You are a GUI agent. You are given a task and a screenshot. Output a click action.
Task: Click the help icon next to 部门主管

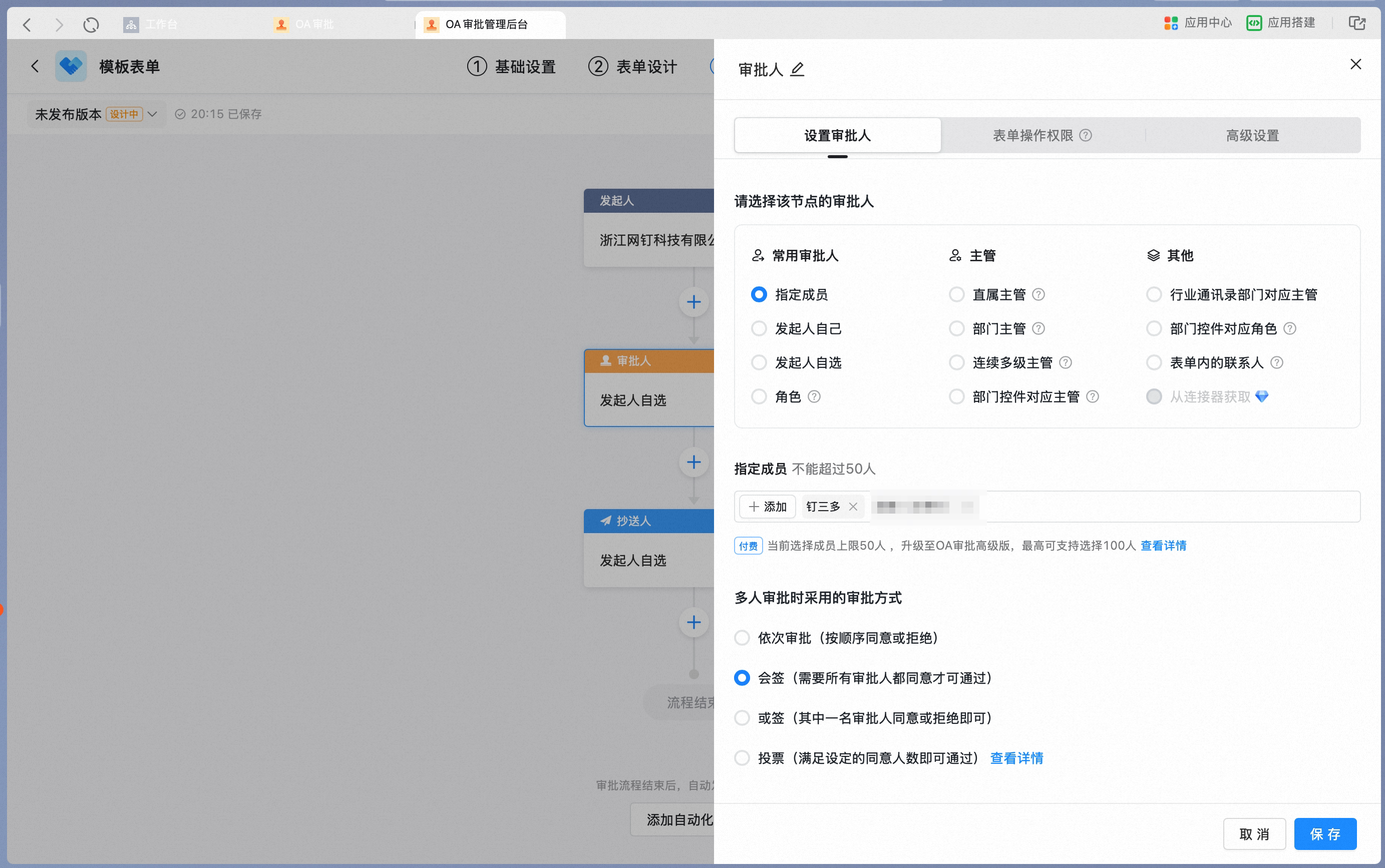1038,328
